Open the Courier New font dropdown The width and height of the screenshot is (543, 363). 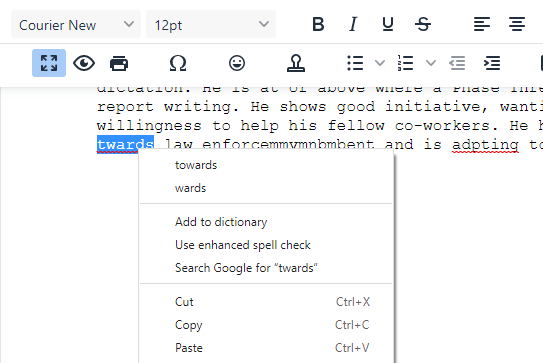[76, 24]
